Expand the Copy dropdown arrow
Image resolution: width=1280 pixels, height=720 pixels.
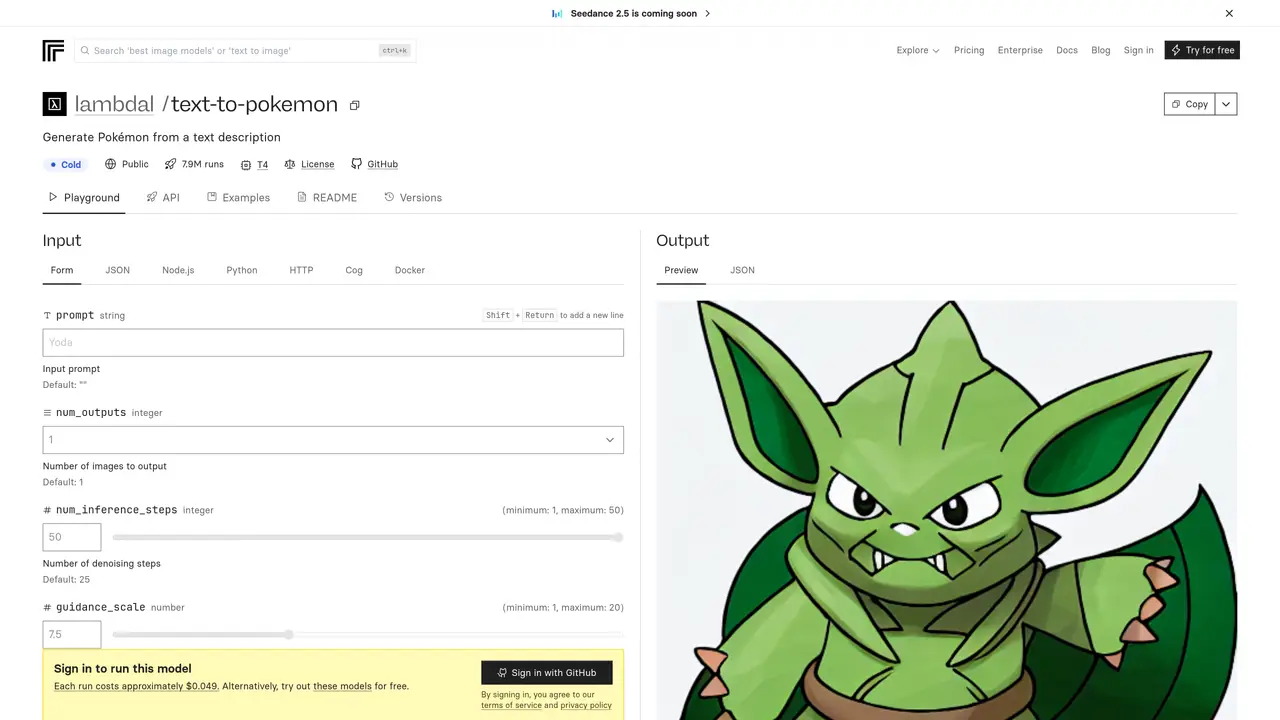pos(1226,104)
